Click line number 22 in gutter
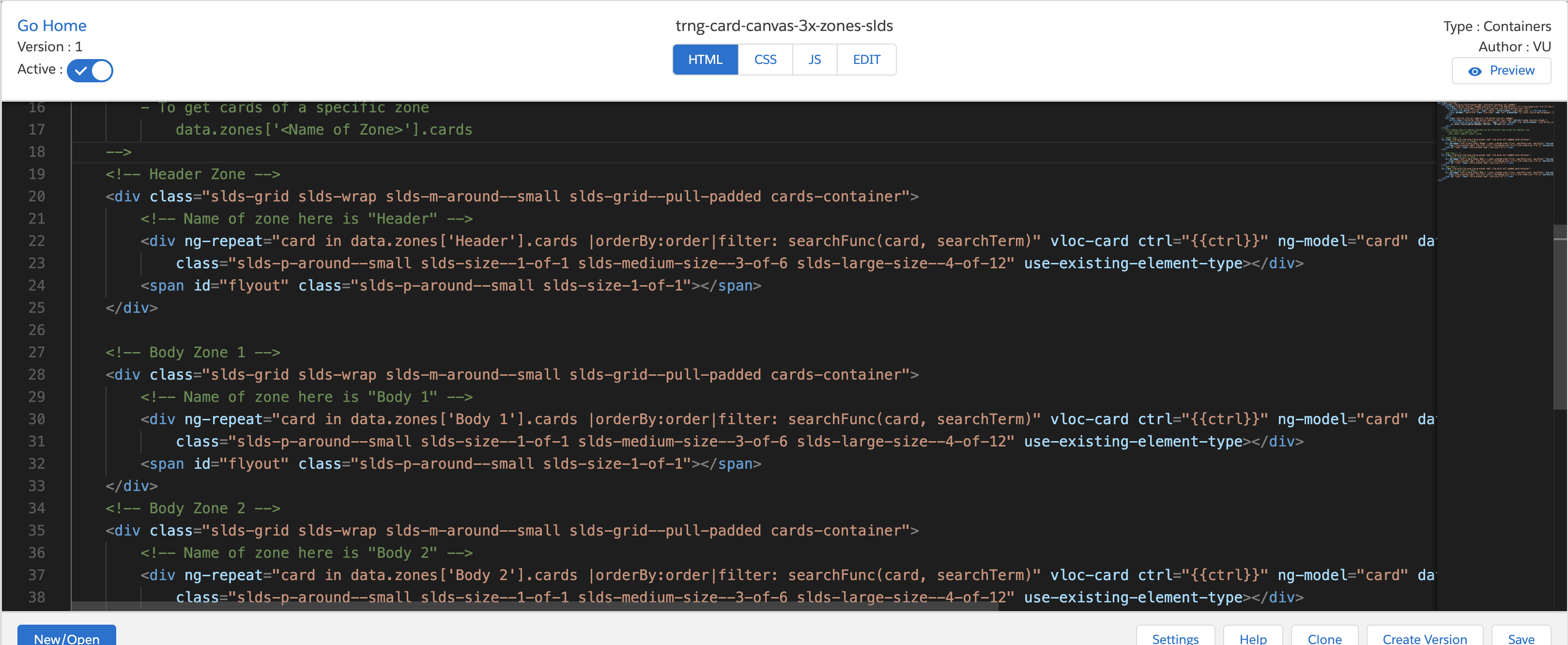 click(36, 241)
